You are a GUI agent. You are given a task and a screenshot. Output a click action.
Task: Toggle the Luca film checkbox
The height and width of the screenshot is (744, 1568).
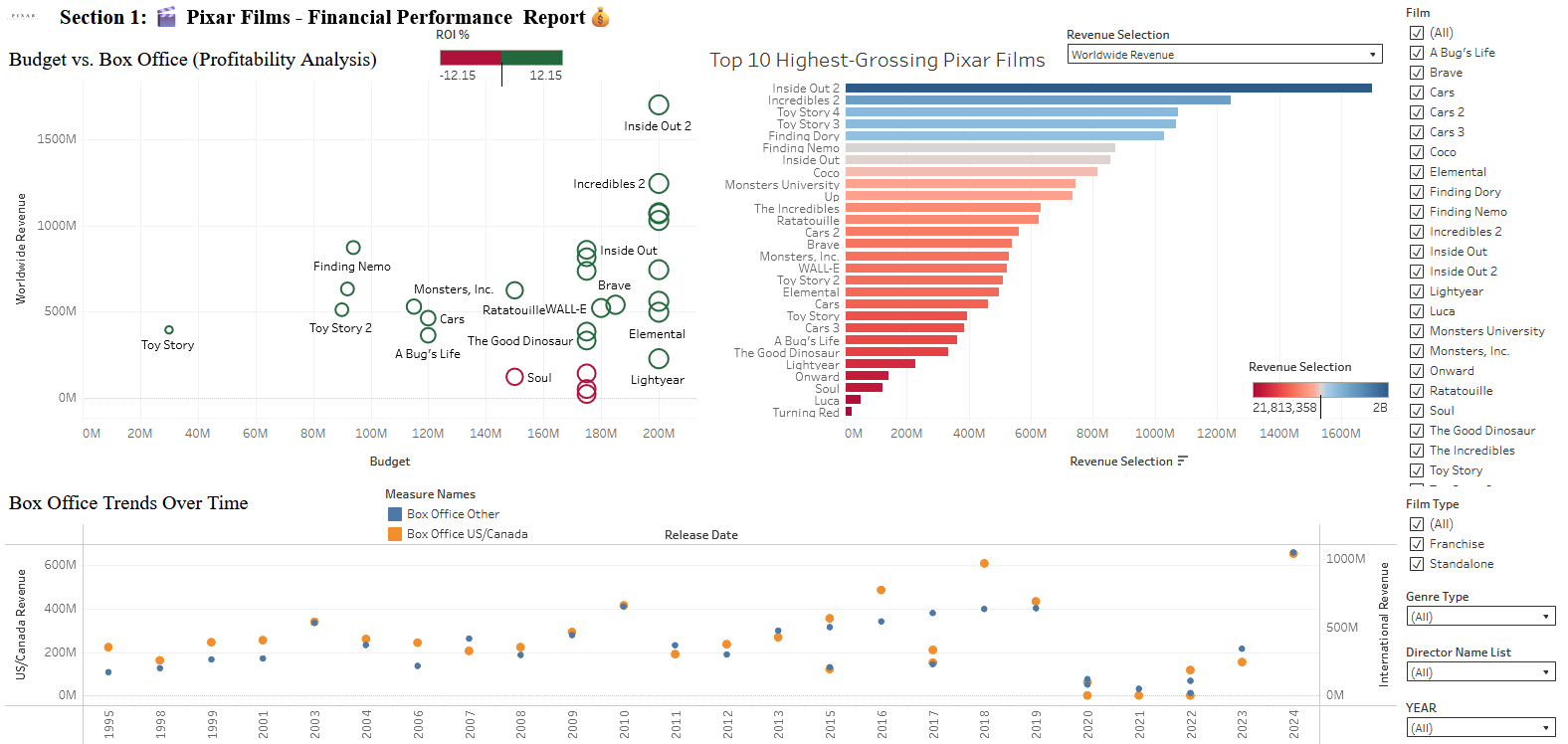(1417, 311)
